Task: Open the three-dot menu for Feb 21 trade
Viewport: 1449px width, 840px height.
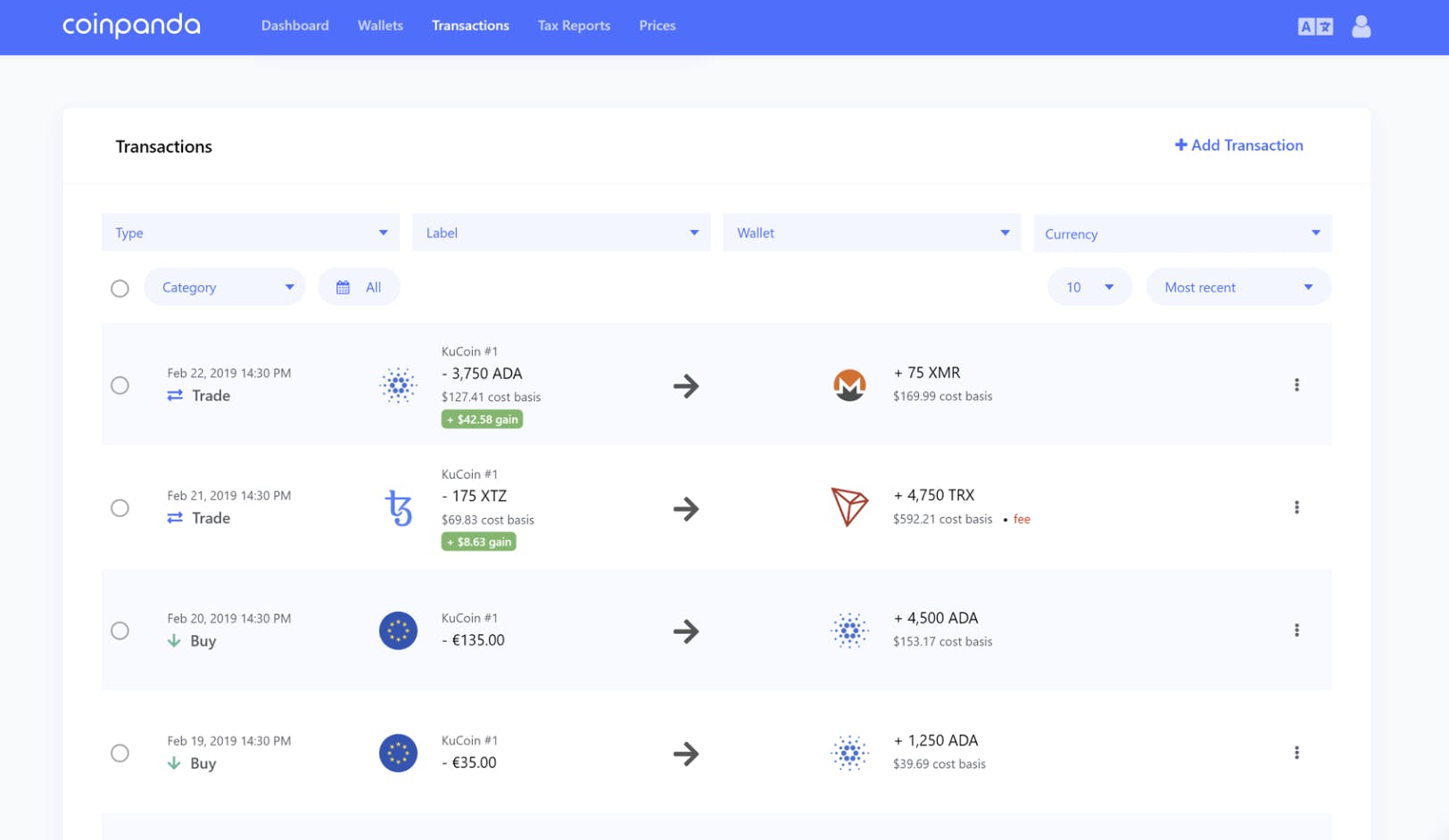Action: click(1296, 507)
